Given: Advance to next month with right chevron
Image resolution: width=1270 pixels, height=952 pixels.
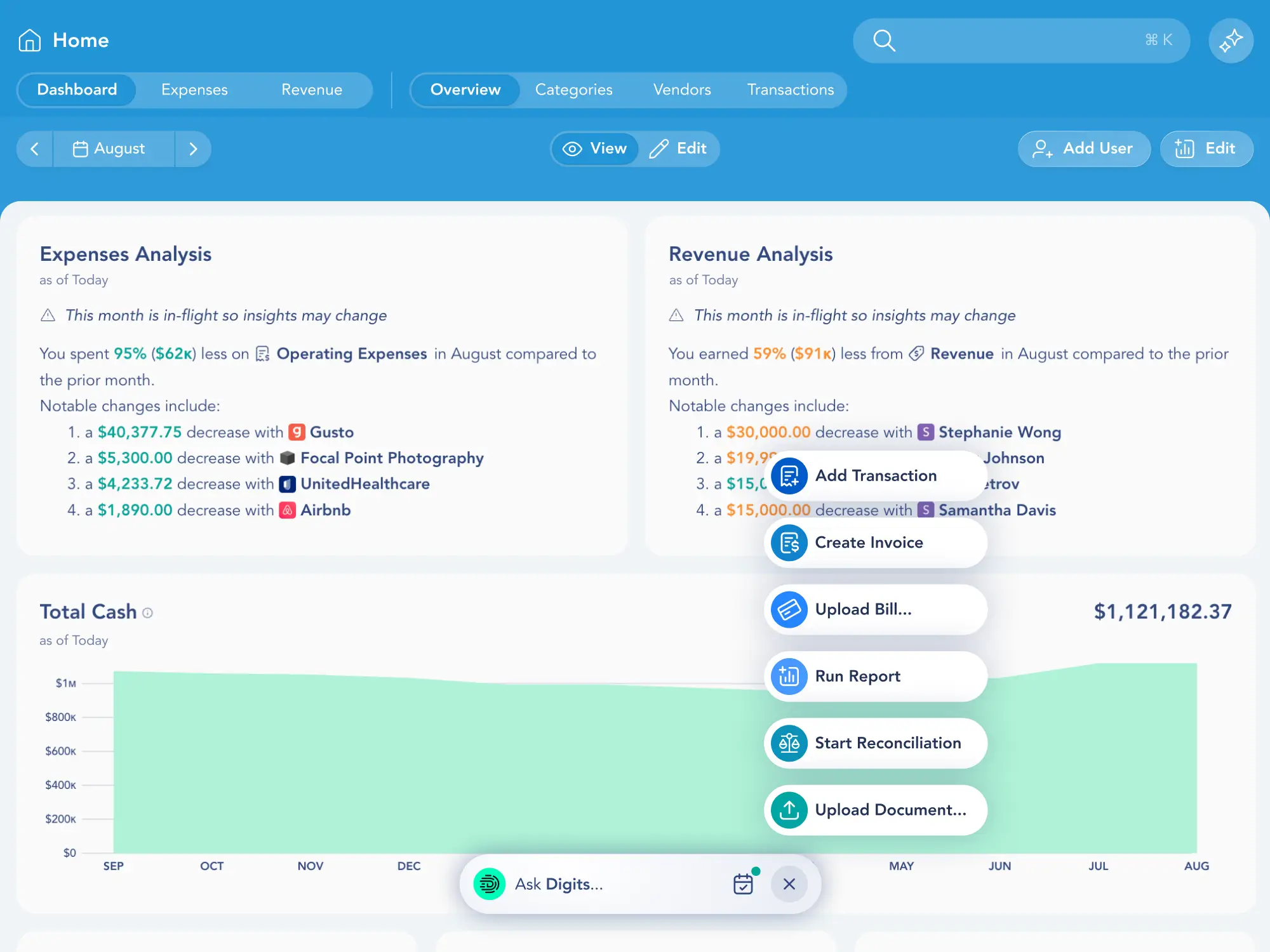Looking at the screenshot, I should click(193, 149).
